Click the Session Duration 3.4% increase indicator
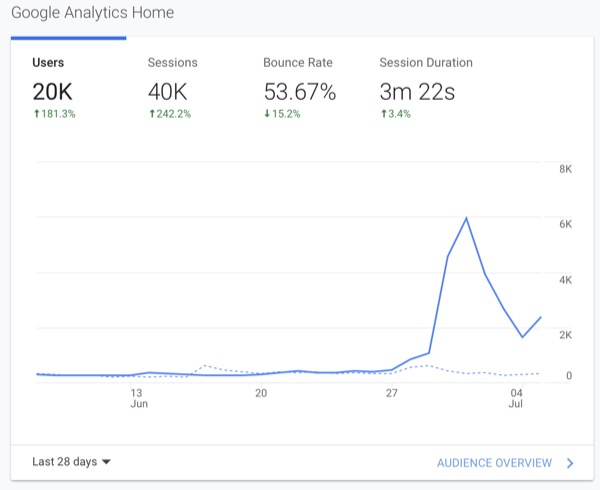The width and height of the screenshot is (600, 490). click(395, 114)
